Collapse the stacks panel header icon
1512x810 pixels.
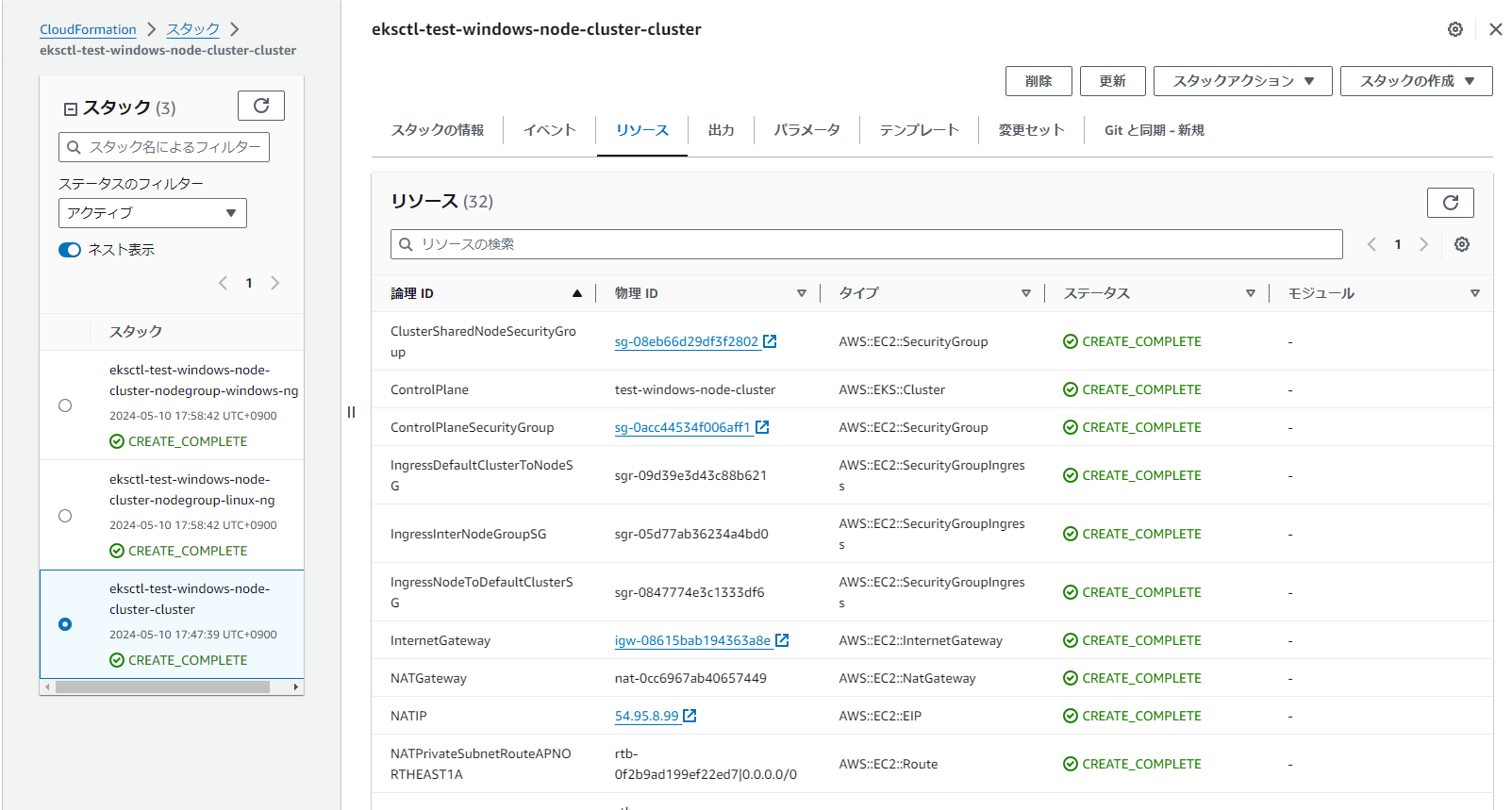click(x=70, y=109)
